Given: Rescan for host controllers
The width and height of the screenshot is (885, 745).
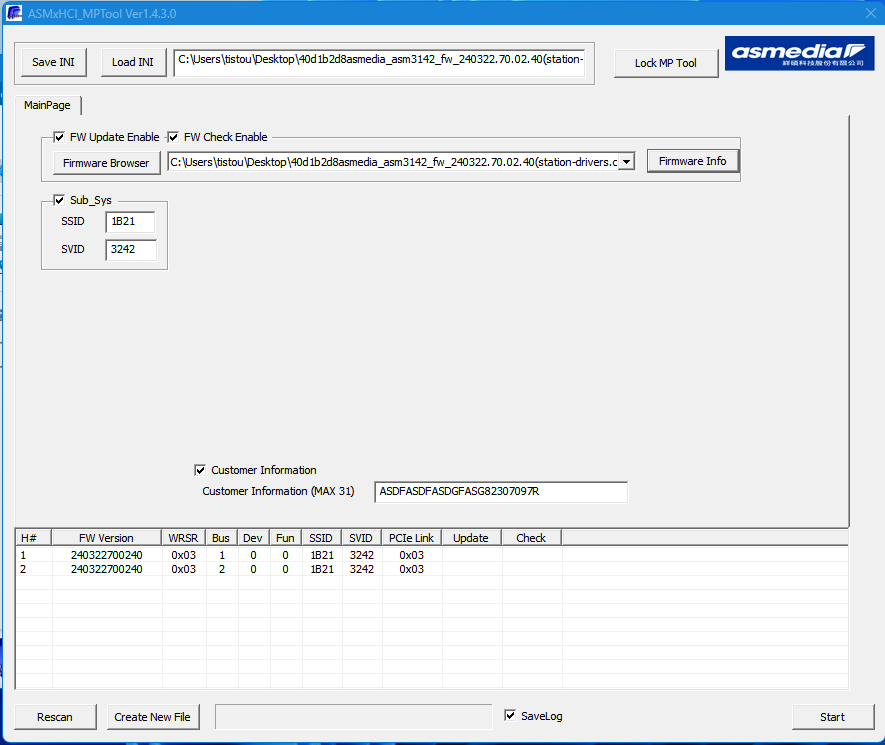Looking at the screenshot, I should point(55,717).
